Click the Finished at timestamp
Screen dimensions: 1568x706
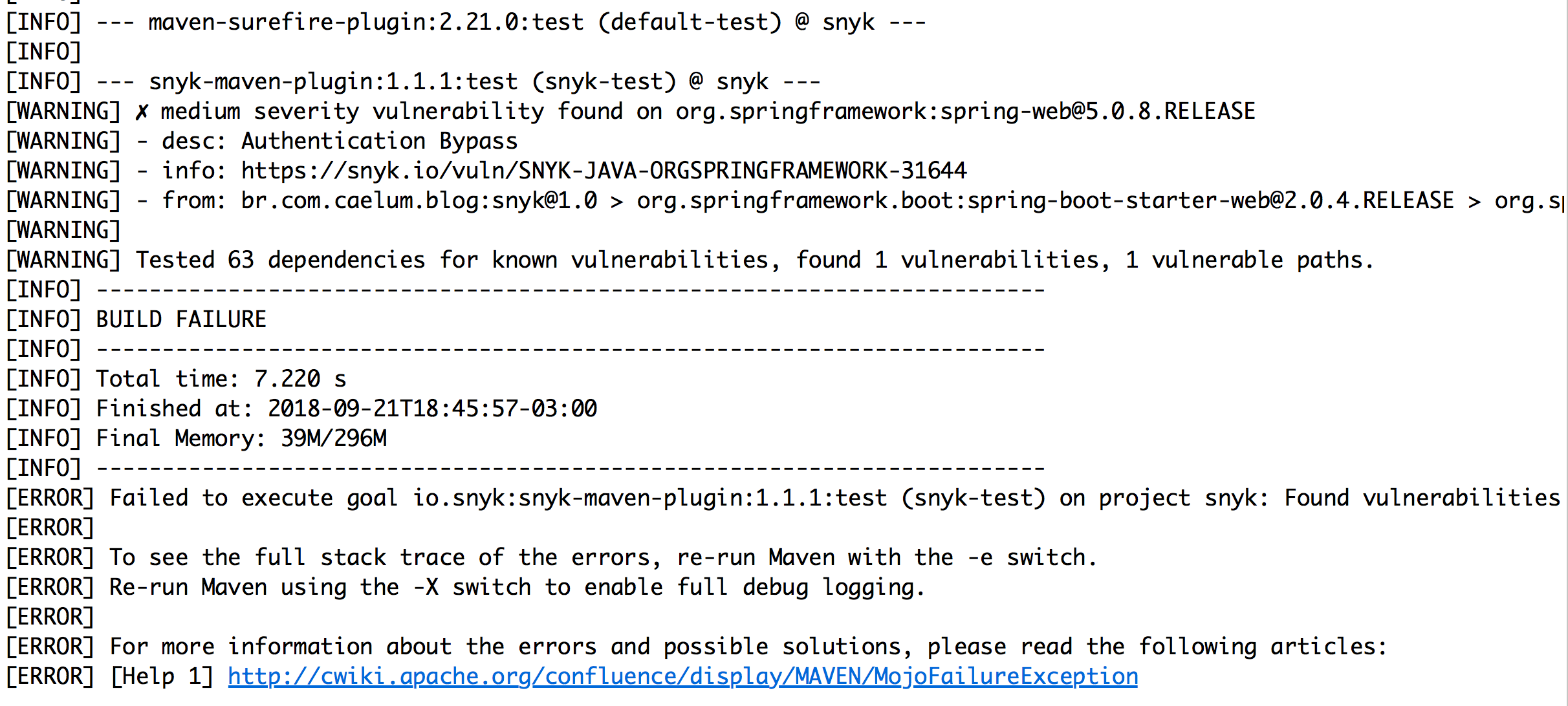click(432, 409)
